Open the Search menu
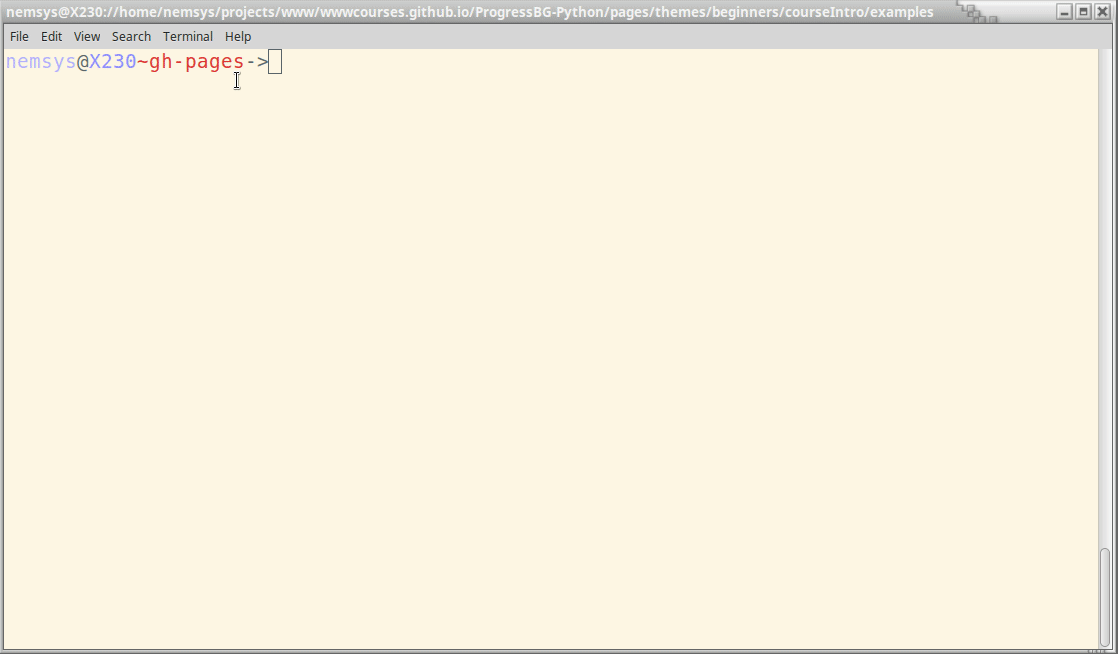Viewport: 1118px width, 654px height. 131,36
